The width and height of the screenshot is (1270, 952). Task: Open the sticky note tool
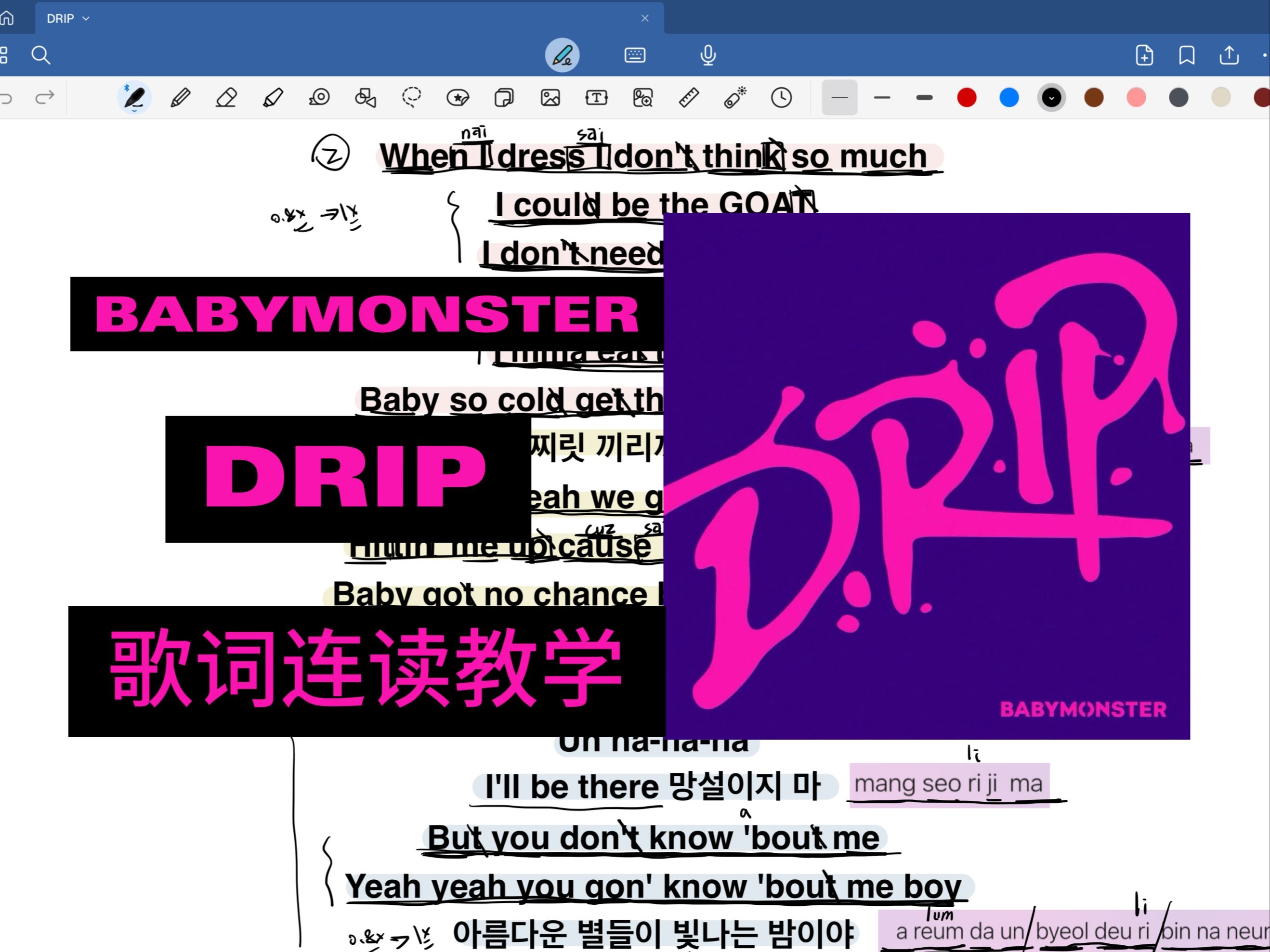point(504,97)
